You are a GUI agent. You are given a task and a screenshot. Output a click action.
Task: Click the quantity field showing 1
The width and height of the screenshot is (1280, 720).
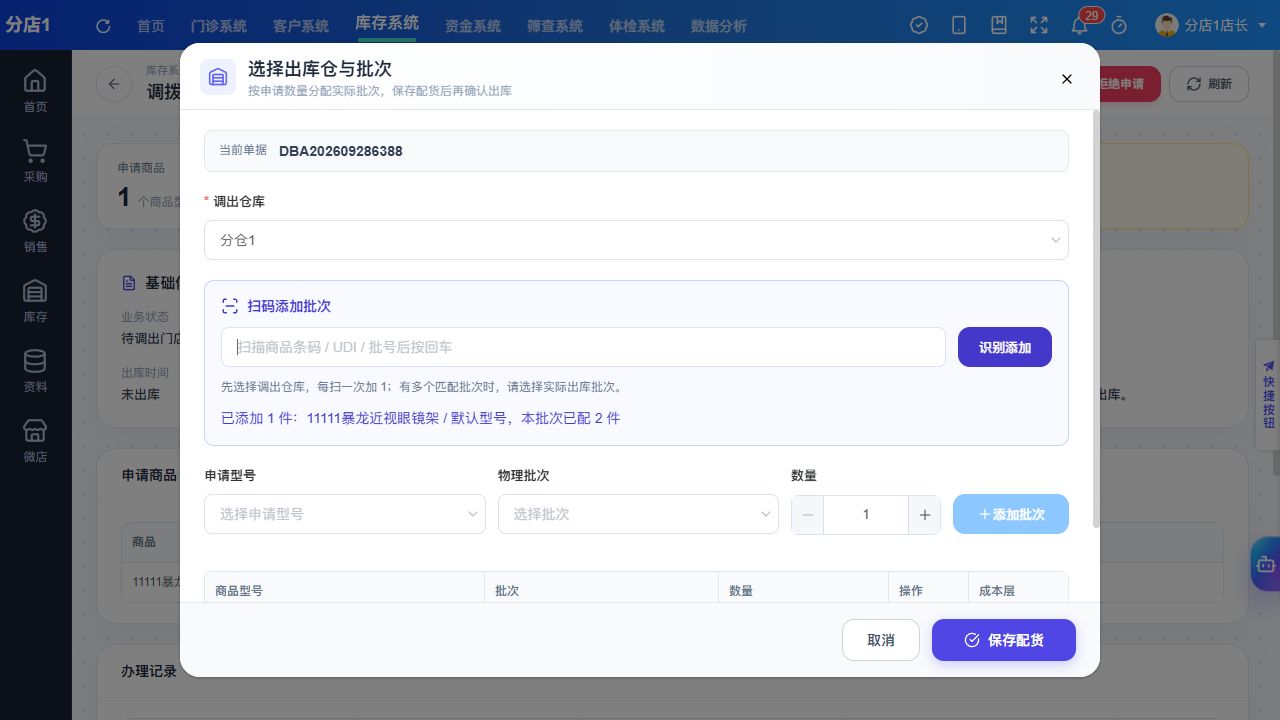pyautogui.click(x=866, y=515)
